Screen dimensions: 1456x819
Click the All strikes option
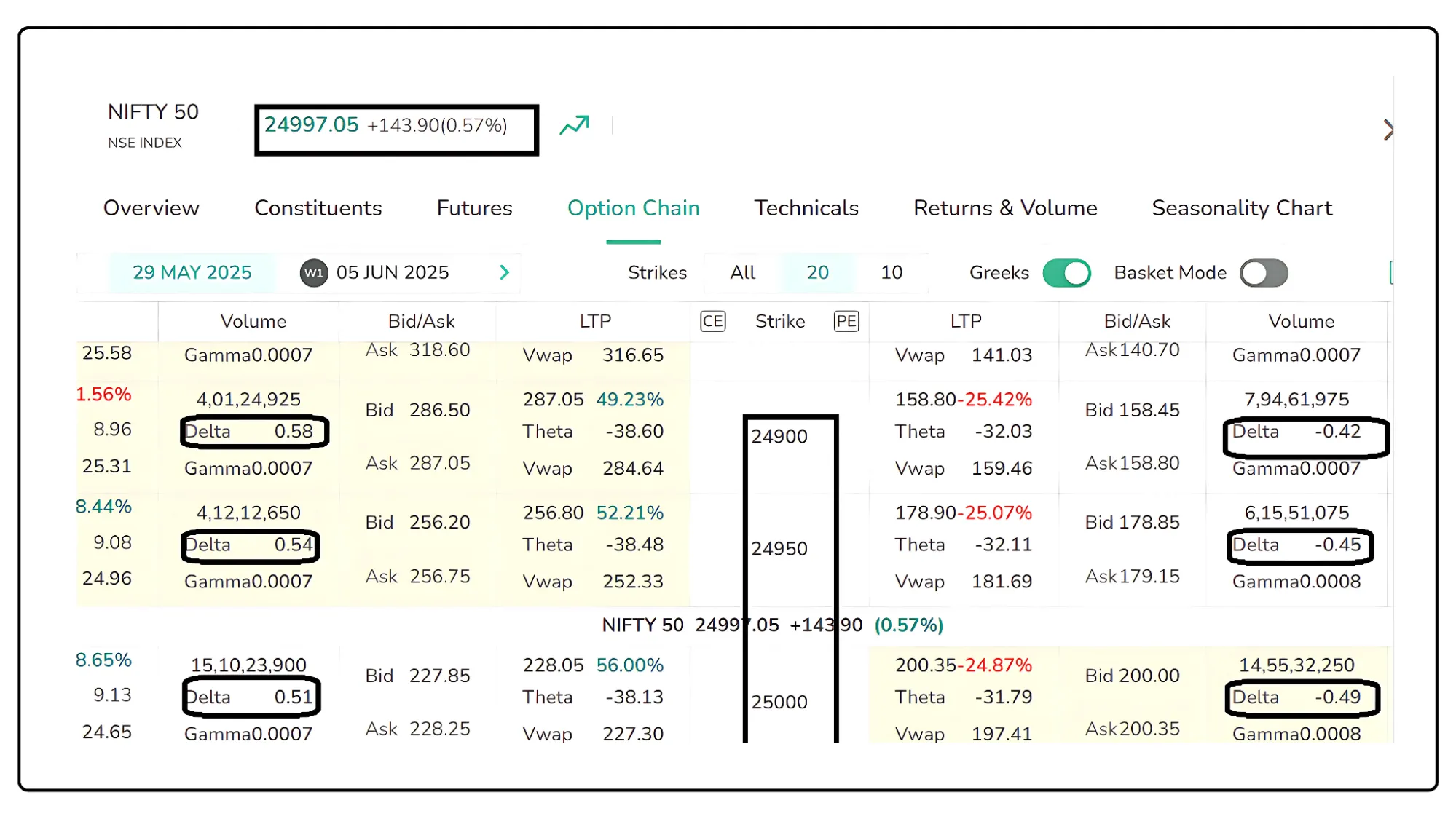[x=742, y=272]
